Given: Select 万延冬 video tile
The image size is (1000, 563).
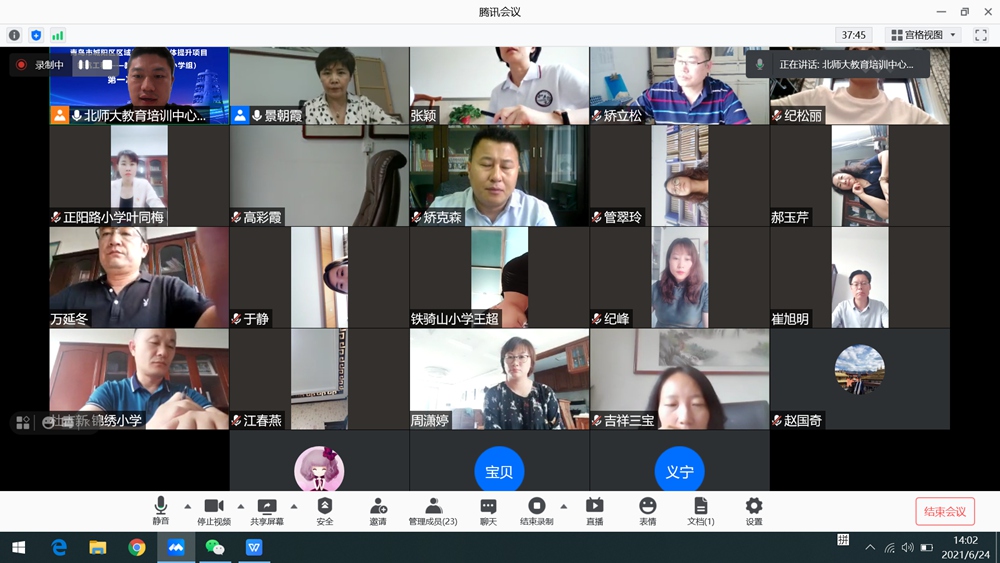Looking at the screenshot, I should [x=139, y=277].
